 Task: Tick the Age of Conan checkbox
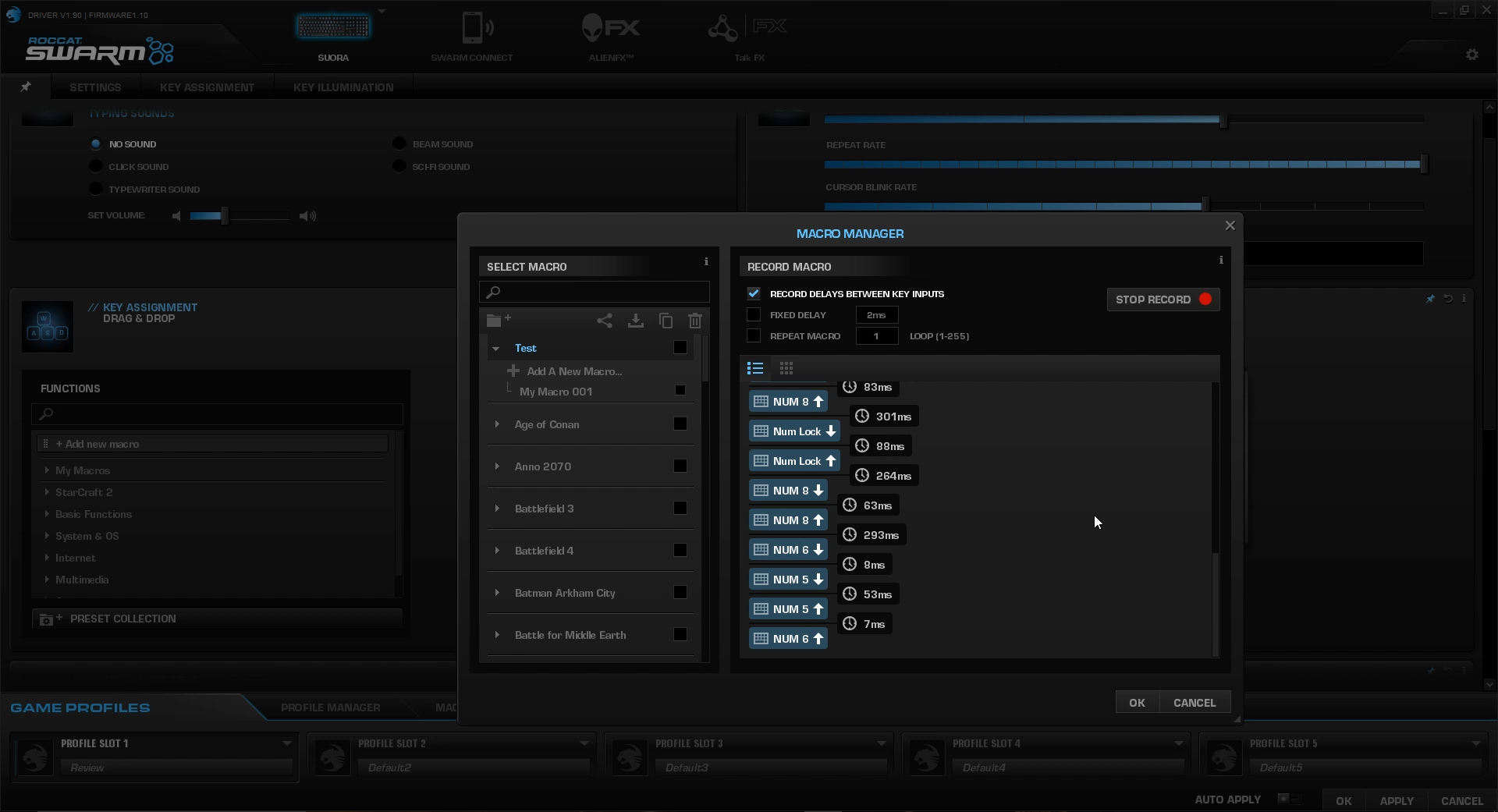tap(680, 424)
